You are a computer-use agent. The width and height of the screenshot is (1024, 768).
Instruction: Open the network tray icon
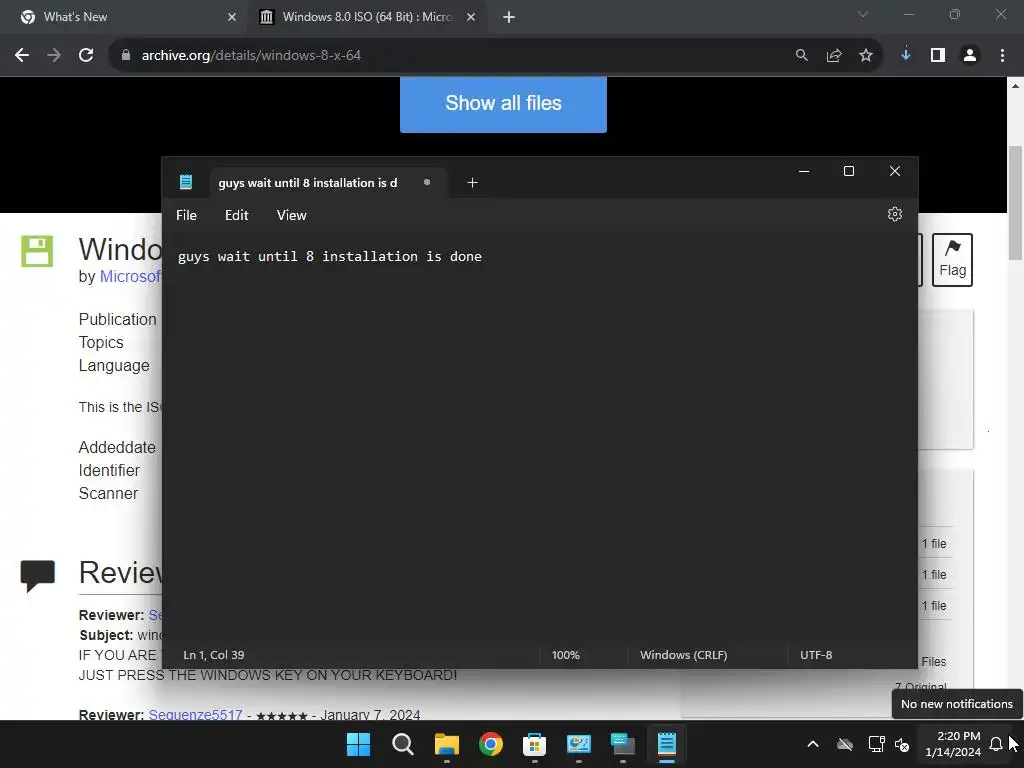(876, 744)
